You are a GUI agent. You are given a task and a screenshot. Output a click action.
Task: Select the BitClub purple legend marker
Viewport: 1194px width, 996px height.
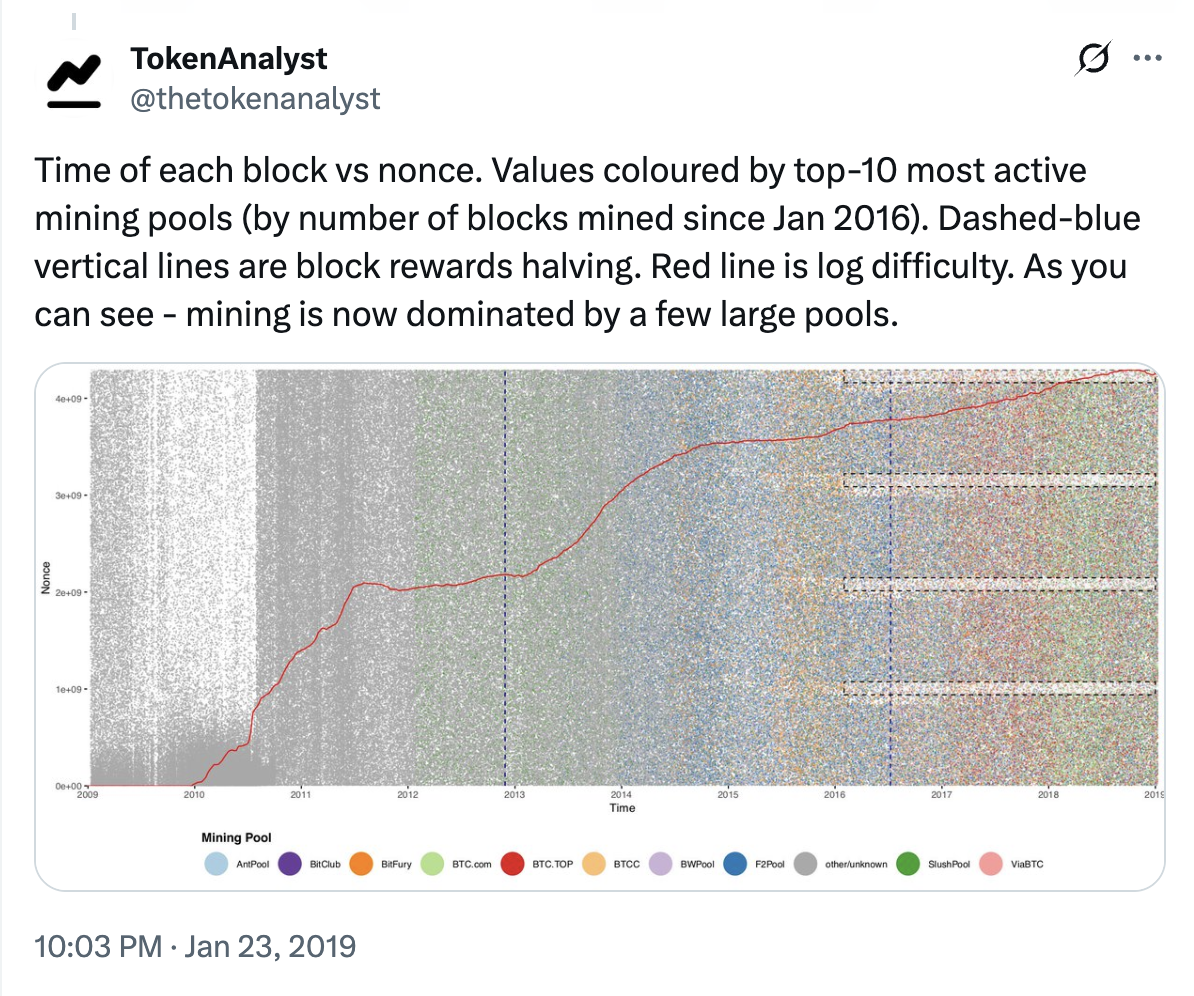(292, 864)
